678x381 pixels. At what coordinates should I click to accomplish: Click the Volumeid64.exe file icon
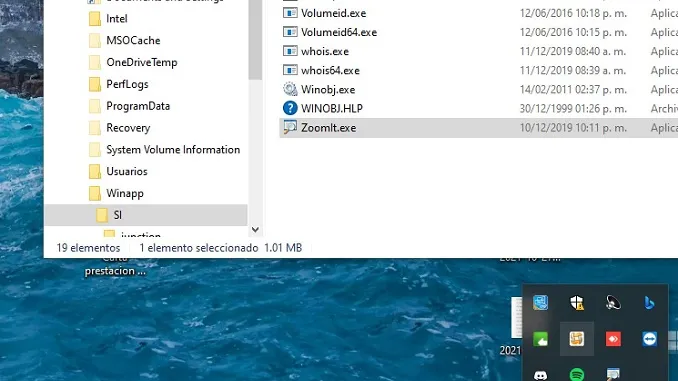click(290, 32)
